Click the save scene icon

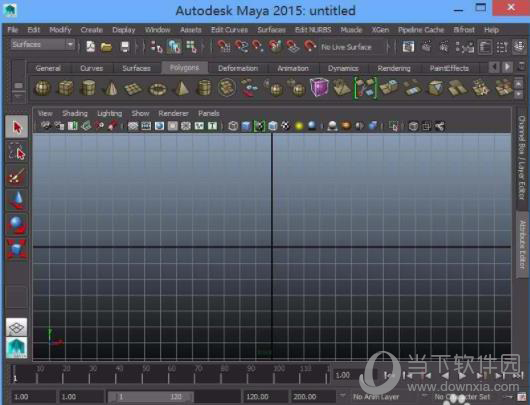[x=124, y=47]
